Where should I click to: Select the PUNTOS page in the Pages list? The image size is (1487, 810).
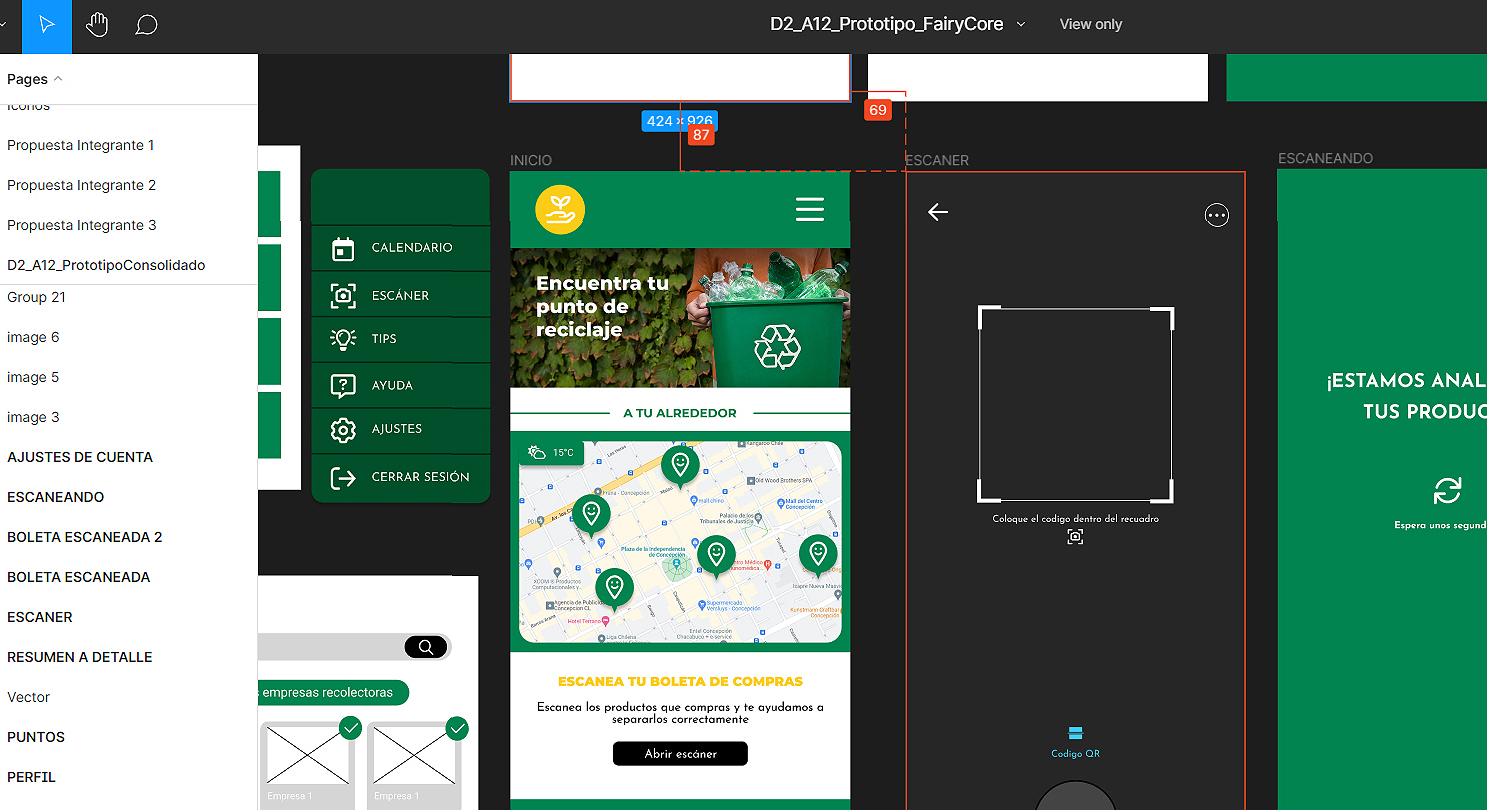(x=35, y=737)
